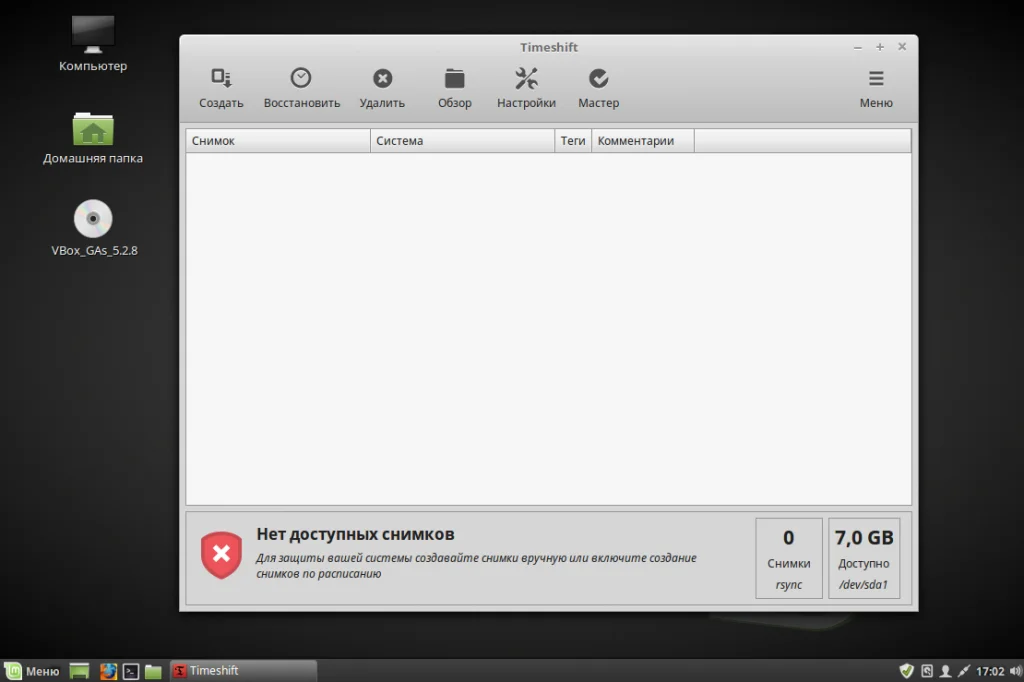Viewport: 1024px width, 682px height.
Task: Click the 0 Снимки rsync counter box
Action: [x=789, y=558]
